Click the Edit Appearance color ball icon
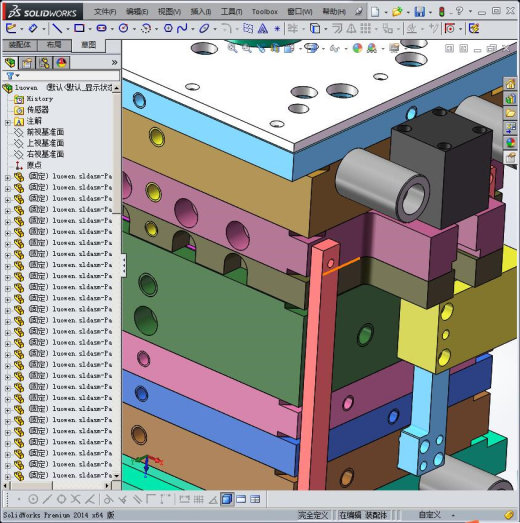Viewport: 520px width, 523px height. click(x=357, y=48)
